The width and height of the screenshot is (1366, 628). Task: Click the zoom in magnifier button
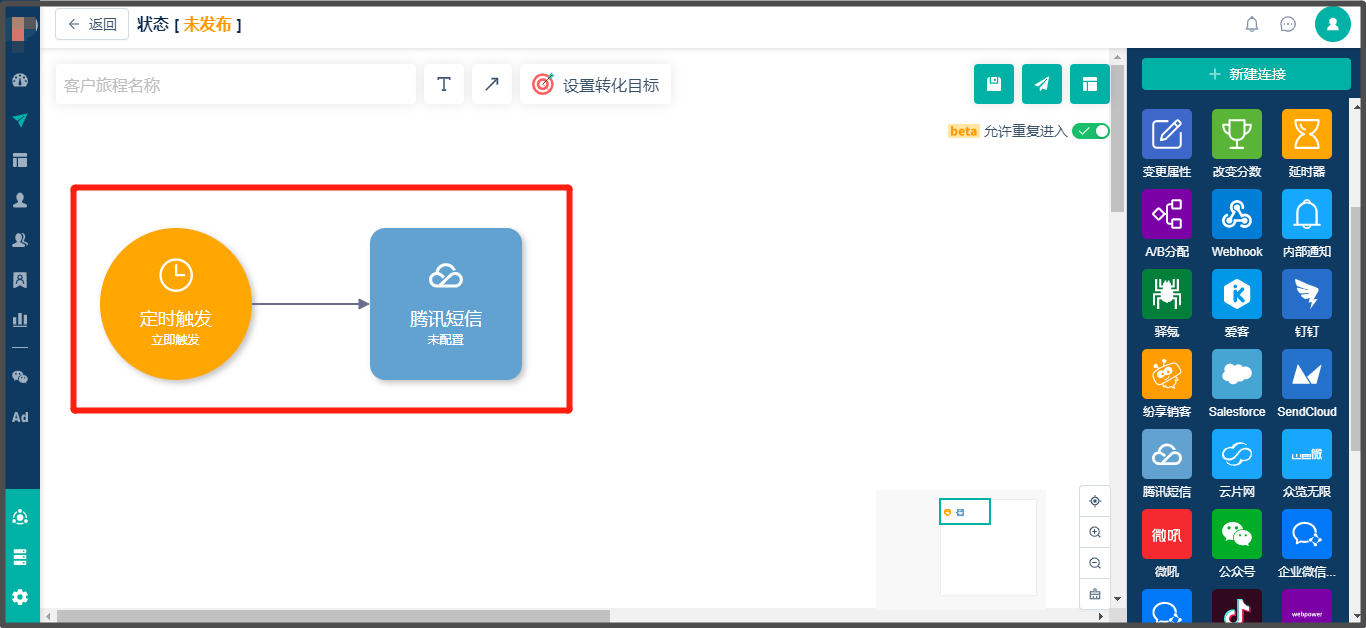point(1095,532)
